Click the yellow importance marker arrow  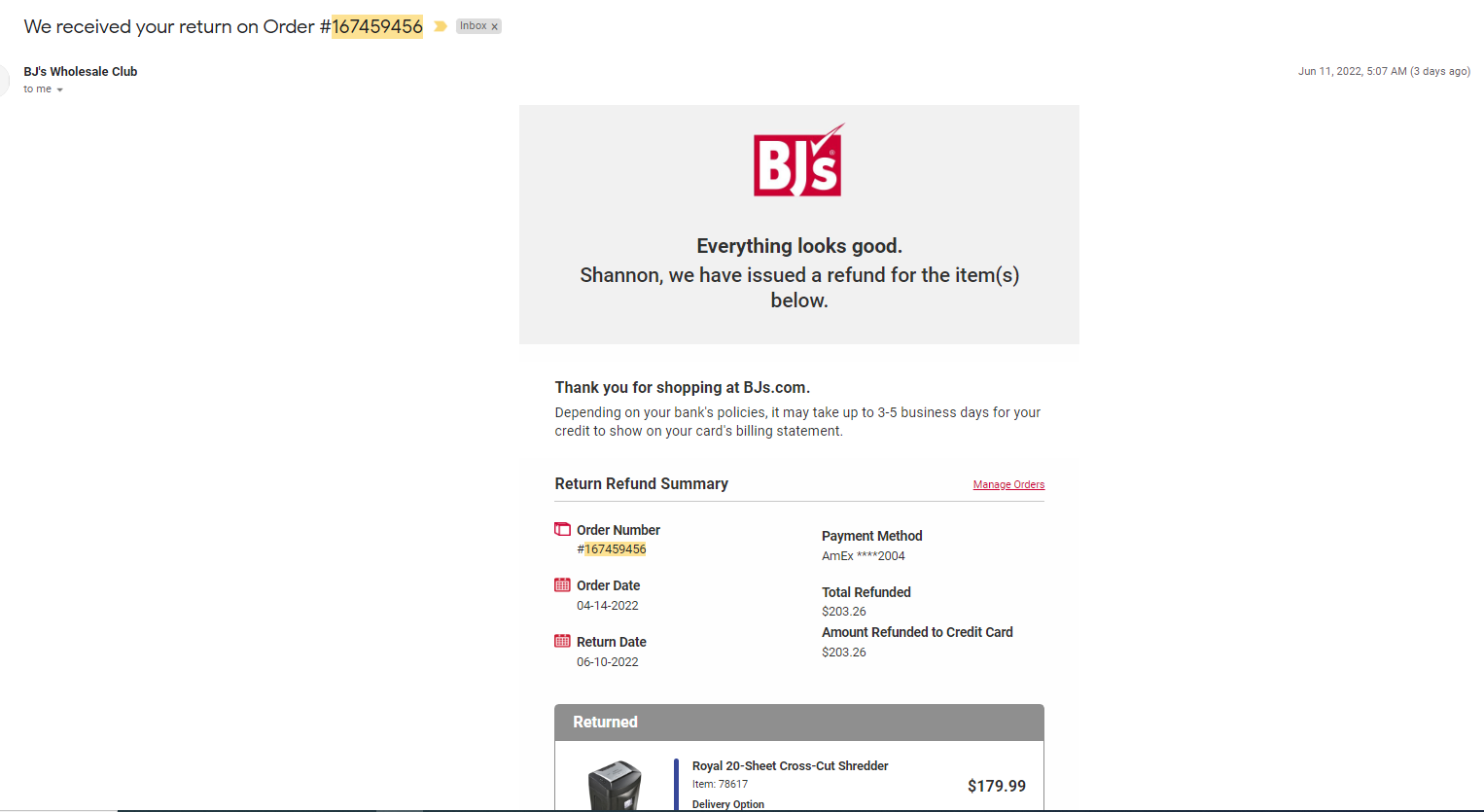coord(441,26)
